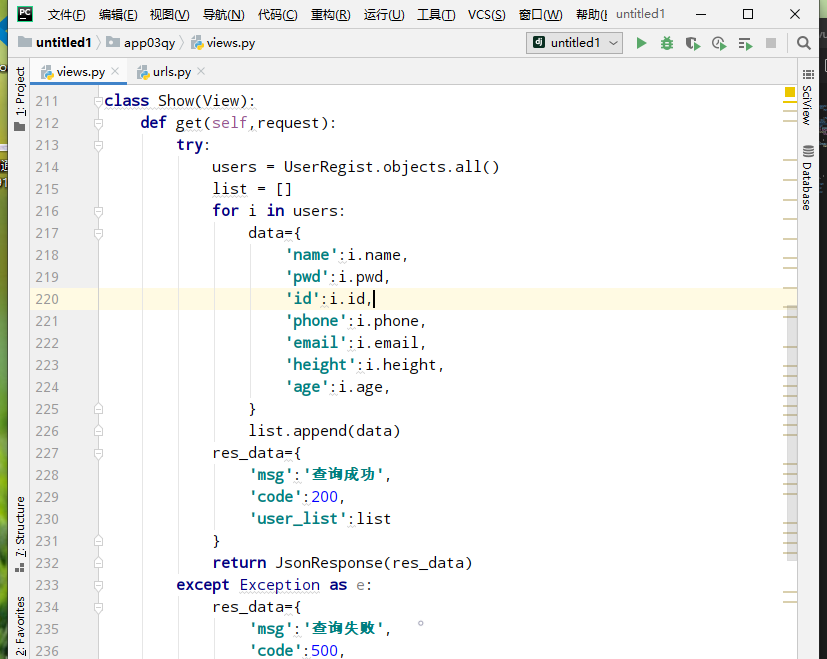Run the untitled1 configuration

[x=641, y=43]
